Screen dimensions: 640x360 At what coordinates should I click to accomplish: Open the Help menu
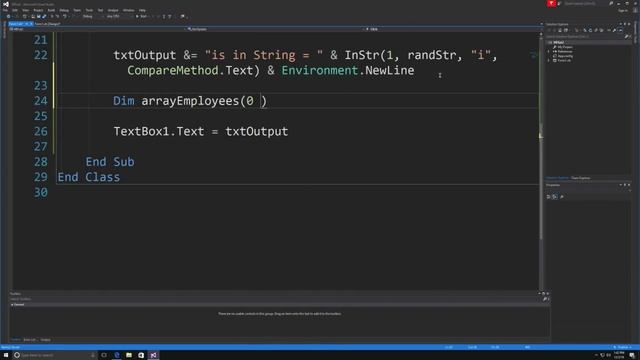tap(142, 10)
